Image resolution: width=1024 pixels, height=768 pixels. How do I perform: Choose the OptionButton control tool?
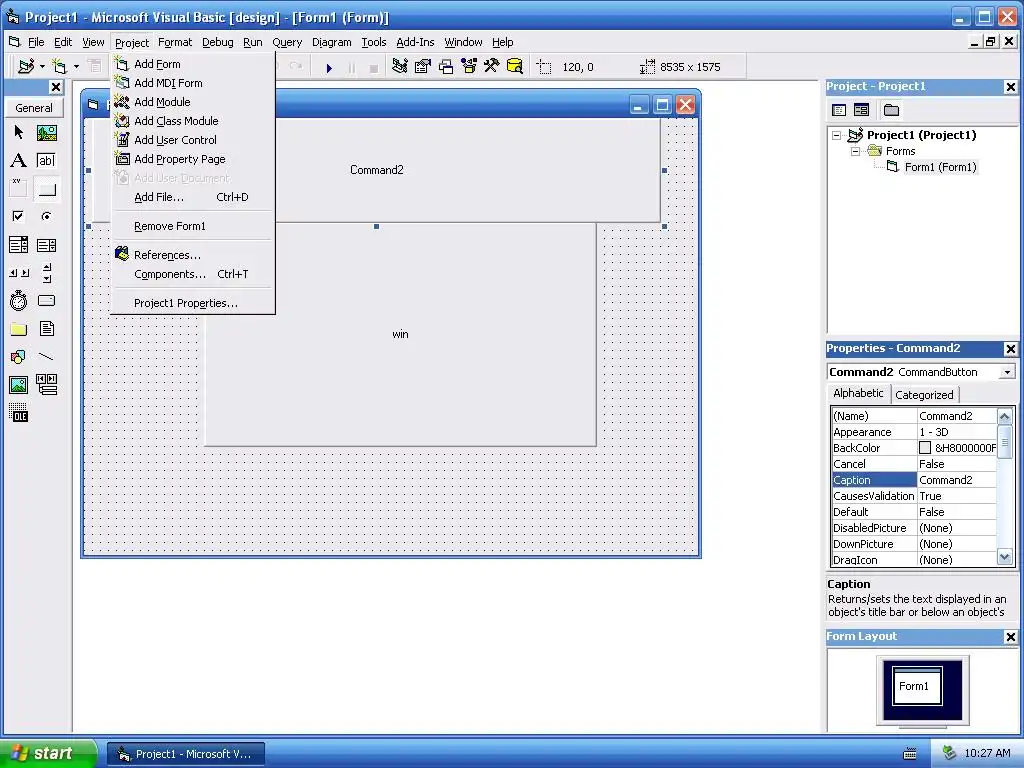pos(46,216)
